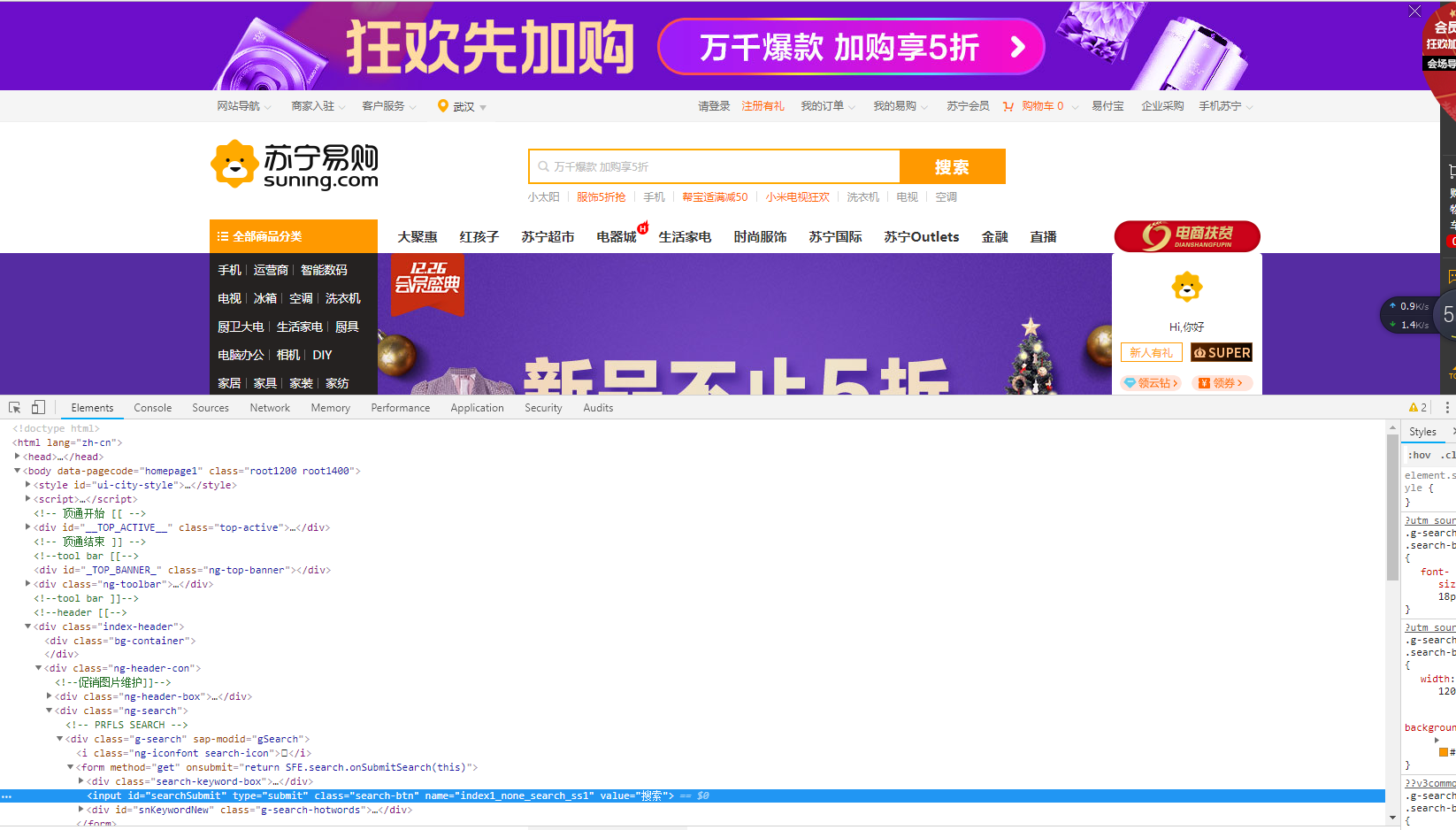This screenshot has width=1456, height=830.
Task: Open the 客户服务 dropdown
Action: tap(388, 106)
